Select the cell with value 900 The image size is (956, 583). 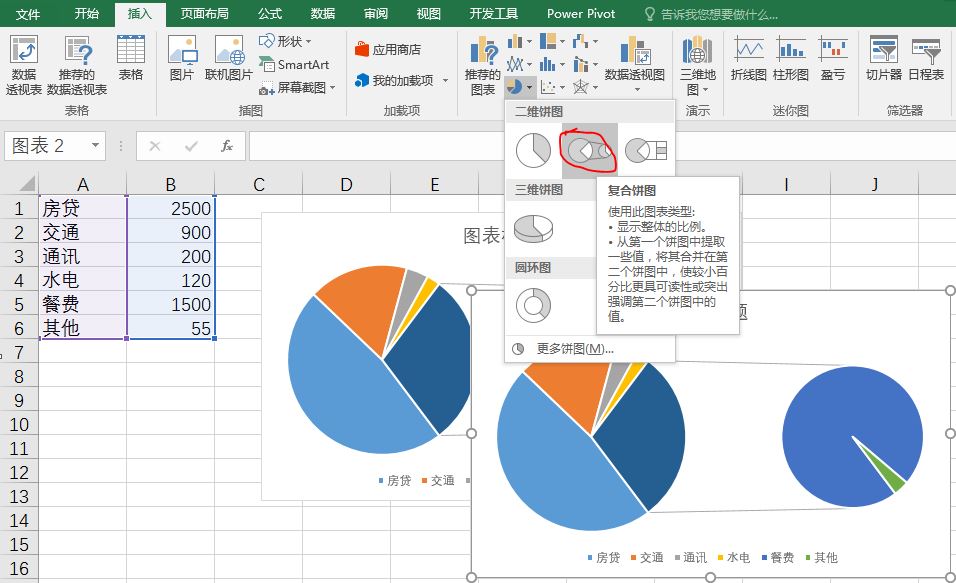(171, 232)
